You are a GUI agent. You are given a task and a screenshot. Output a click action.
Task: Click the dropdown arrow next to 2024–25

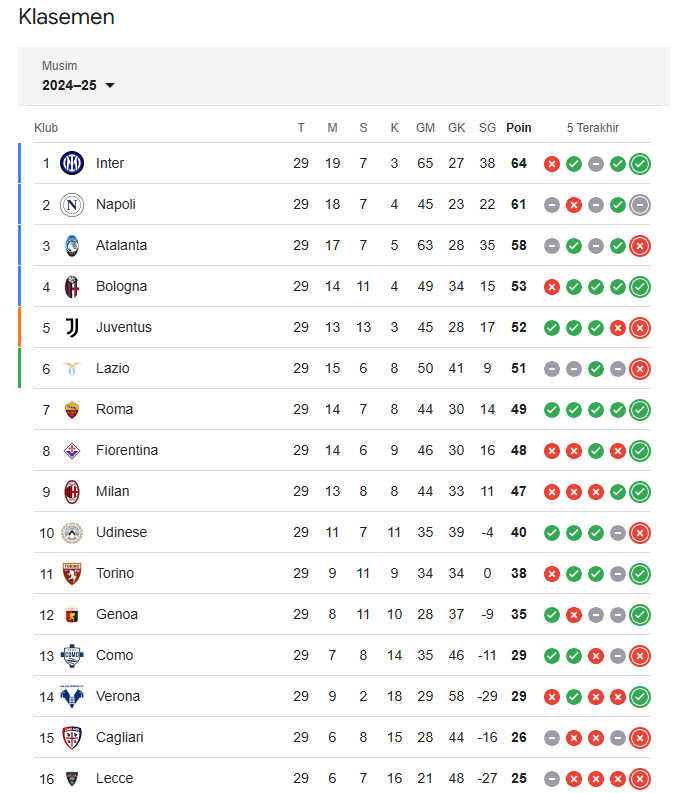110,86
